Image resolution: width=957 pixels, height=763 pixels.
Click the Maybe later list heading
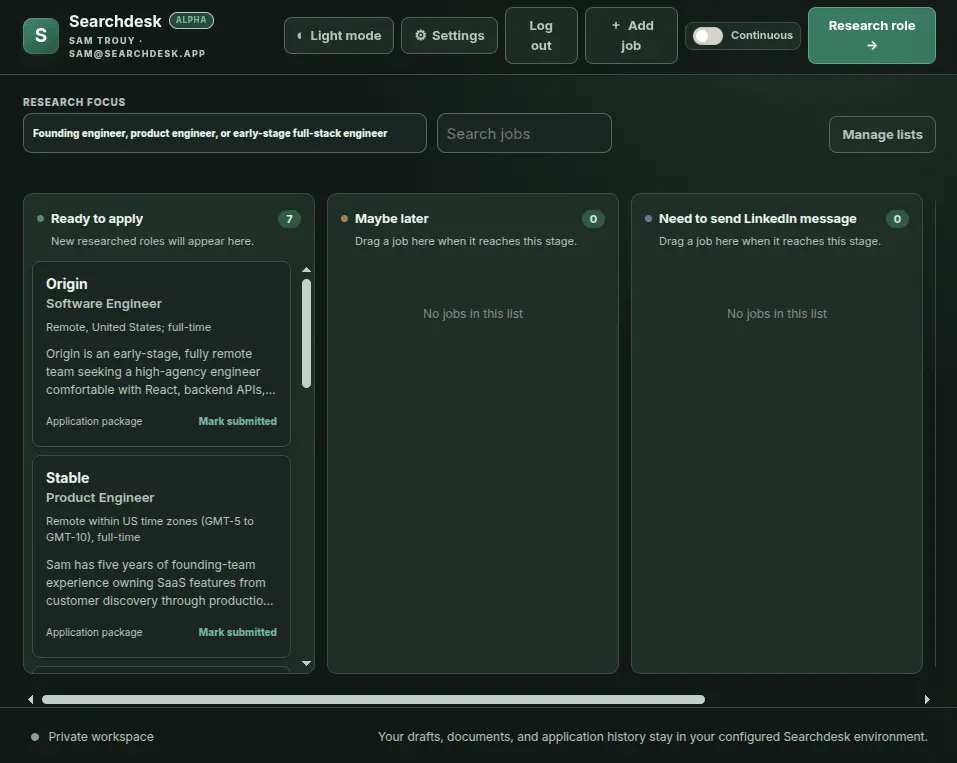point(391,219)
